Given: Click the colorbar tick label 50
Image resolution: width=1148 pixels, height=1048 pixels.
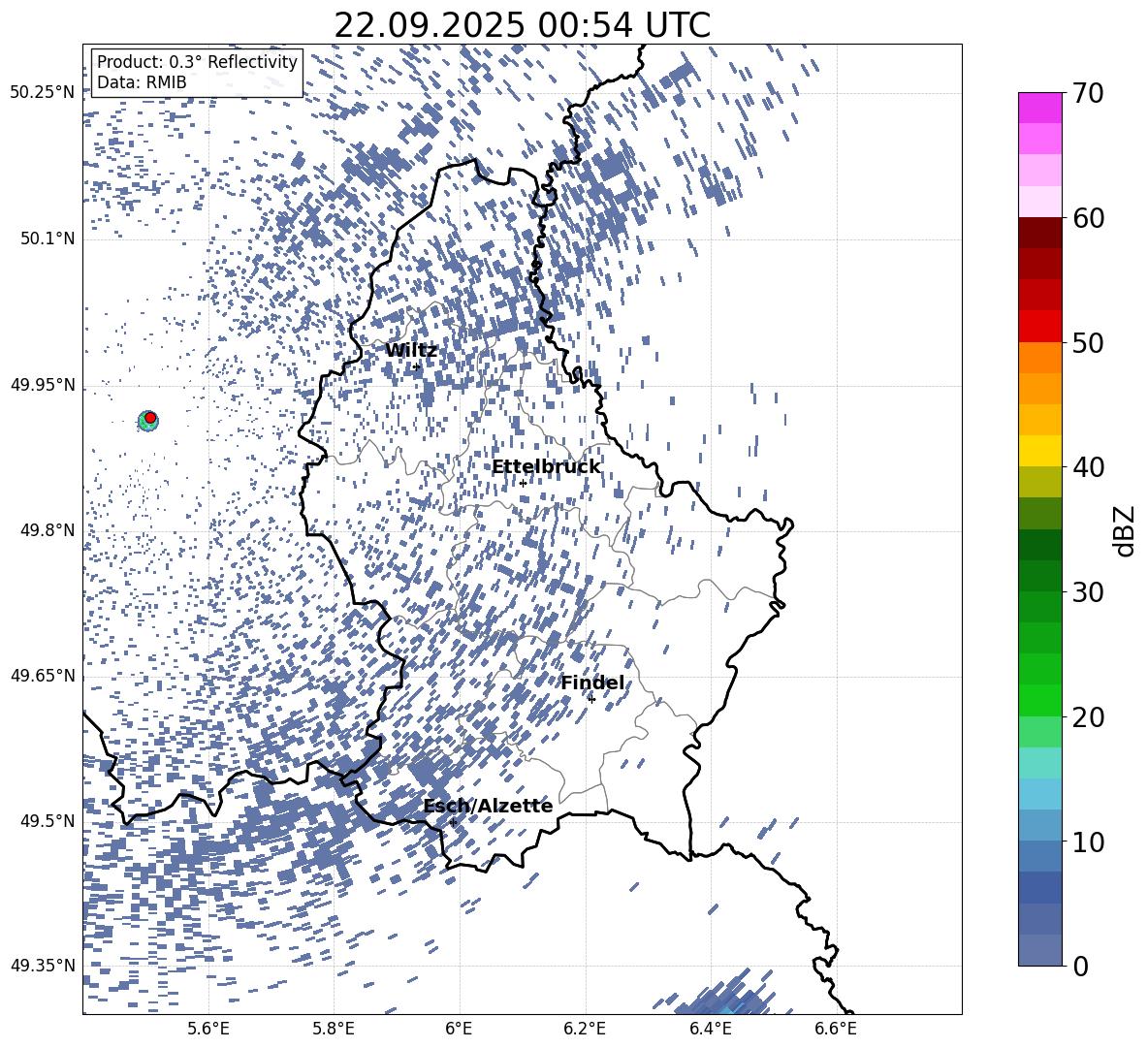Looking at the screenshot, I should (1089, 342).
